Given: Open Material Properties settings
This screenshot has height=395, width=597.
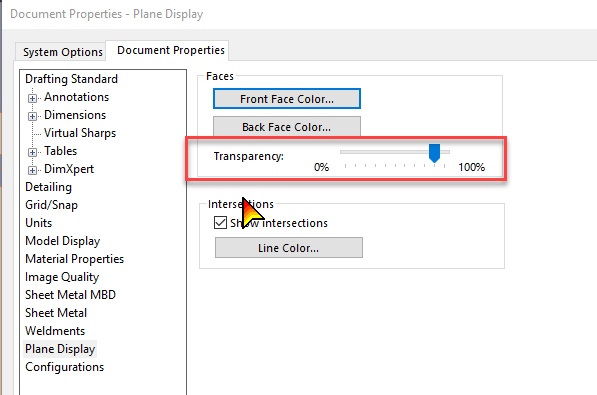Looking at the screenshot, I should point(75,259).
